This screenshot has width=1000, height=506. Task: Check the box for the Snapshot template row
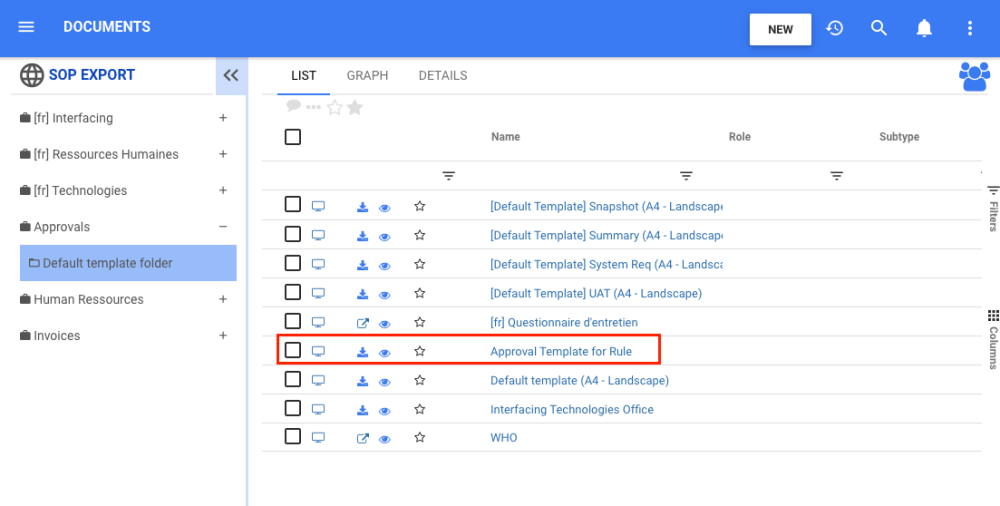click(293, 205)
